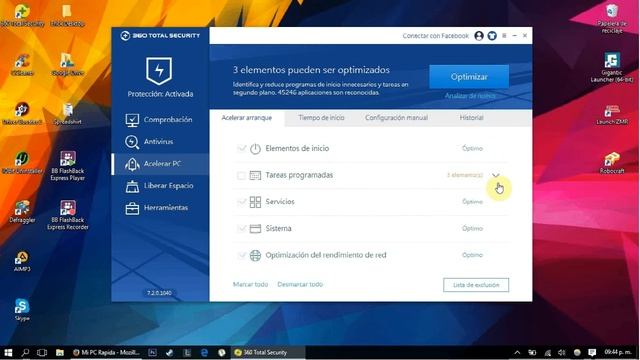Click the power icon beside Elementos de inicio
640x360 pixels.
(x=255, y=149)
